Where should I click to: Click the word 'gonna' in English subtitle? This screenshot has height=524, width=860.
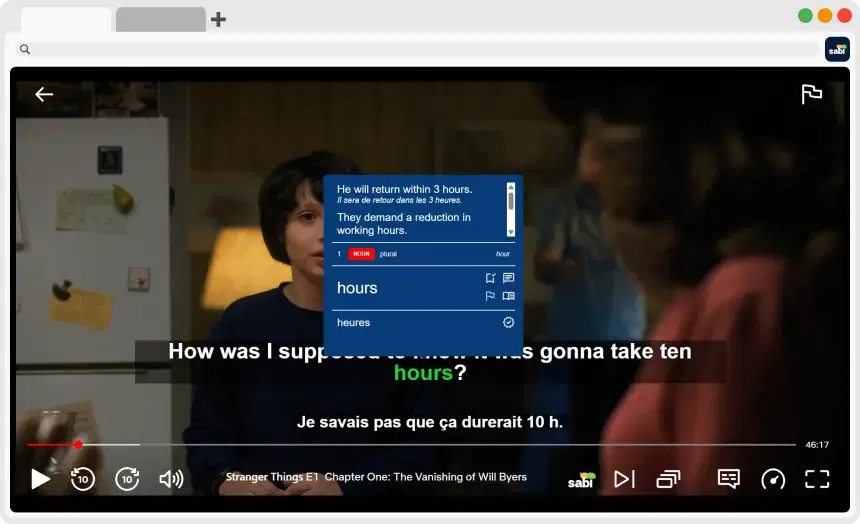(572, 352)
